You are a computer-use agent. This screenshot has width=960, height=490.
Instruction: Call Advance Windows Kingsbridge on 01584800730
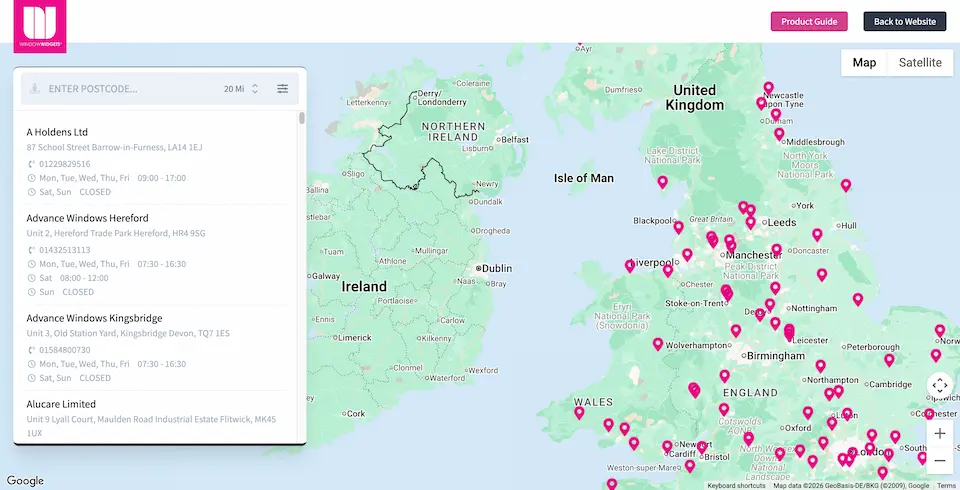click(64, 350)
